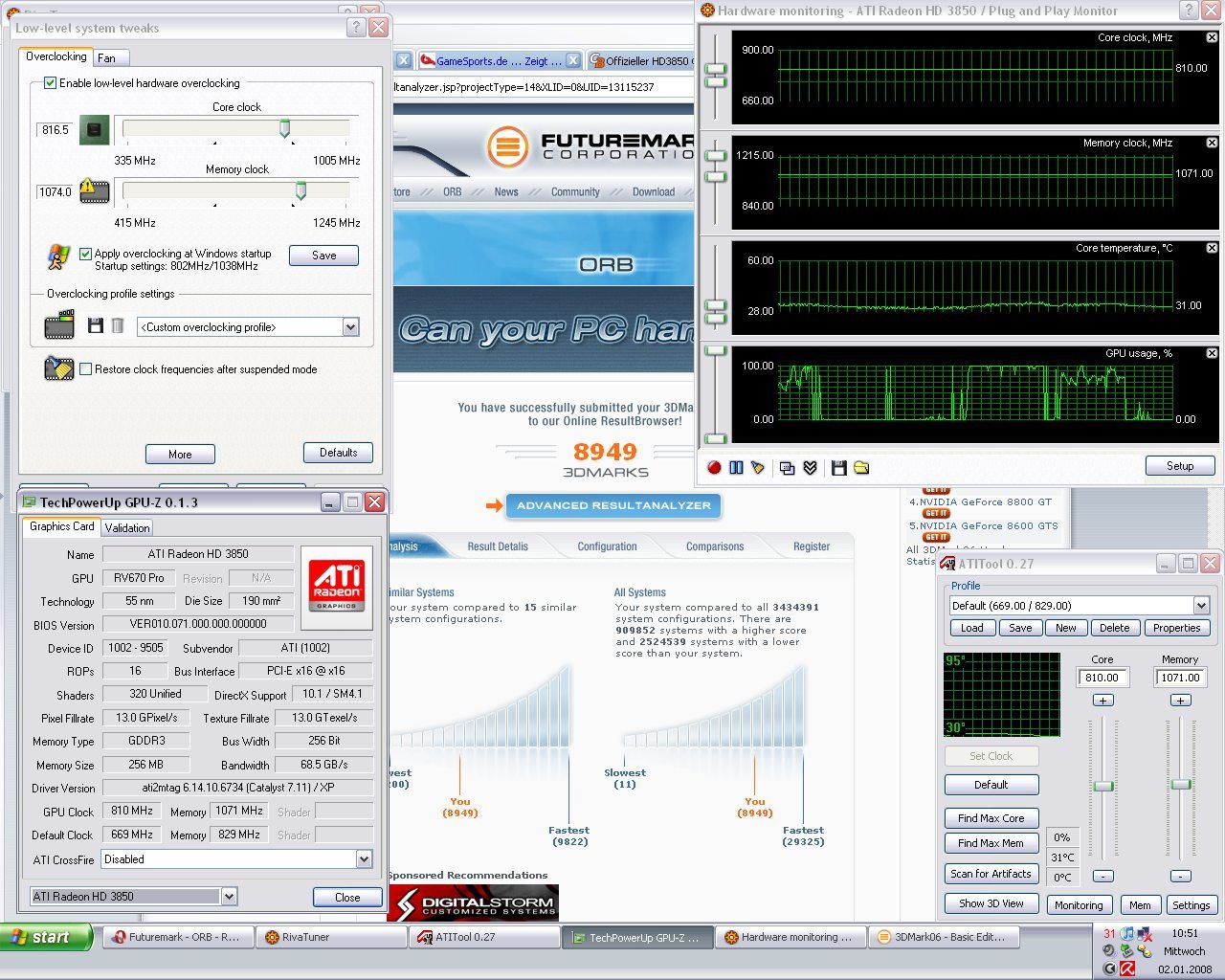Click Scan for Artifacts in ATITool
The image size is (1225, 980).
(991, 874)
